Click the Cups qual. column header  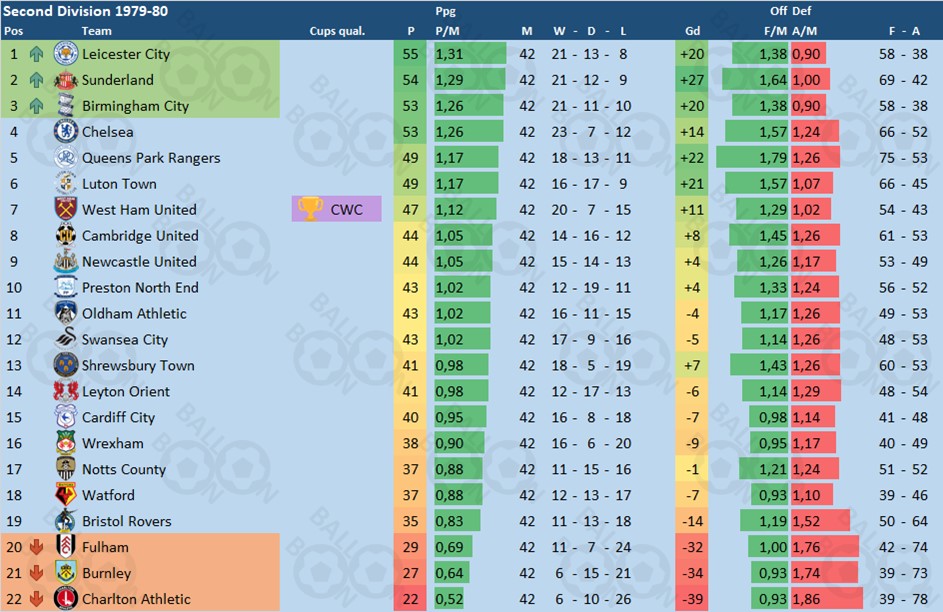point(337,31)
